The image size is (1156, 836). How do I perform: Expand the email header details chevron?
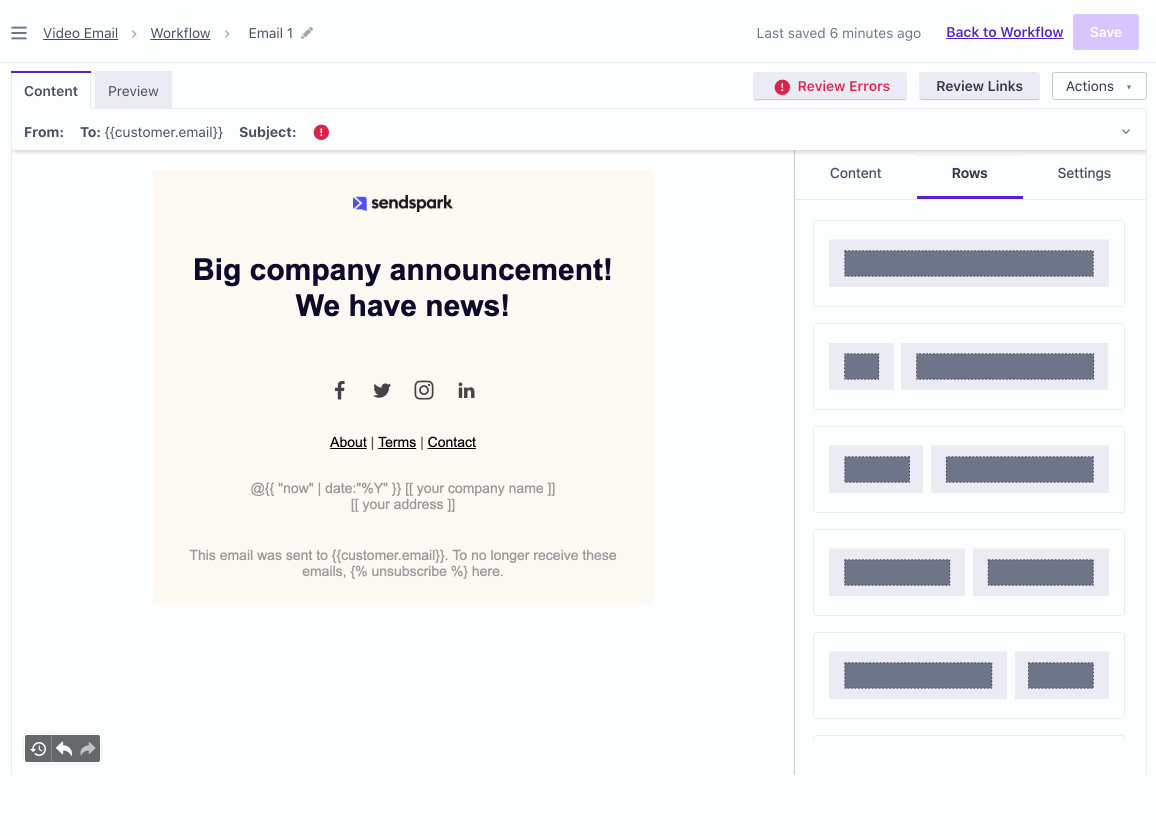pyautogui.click(x=1126, y=132)
